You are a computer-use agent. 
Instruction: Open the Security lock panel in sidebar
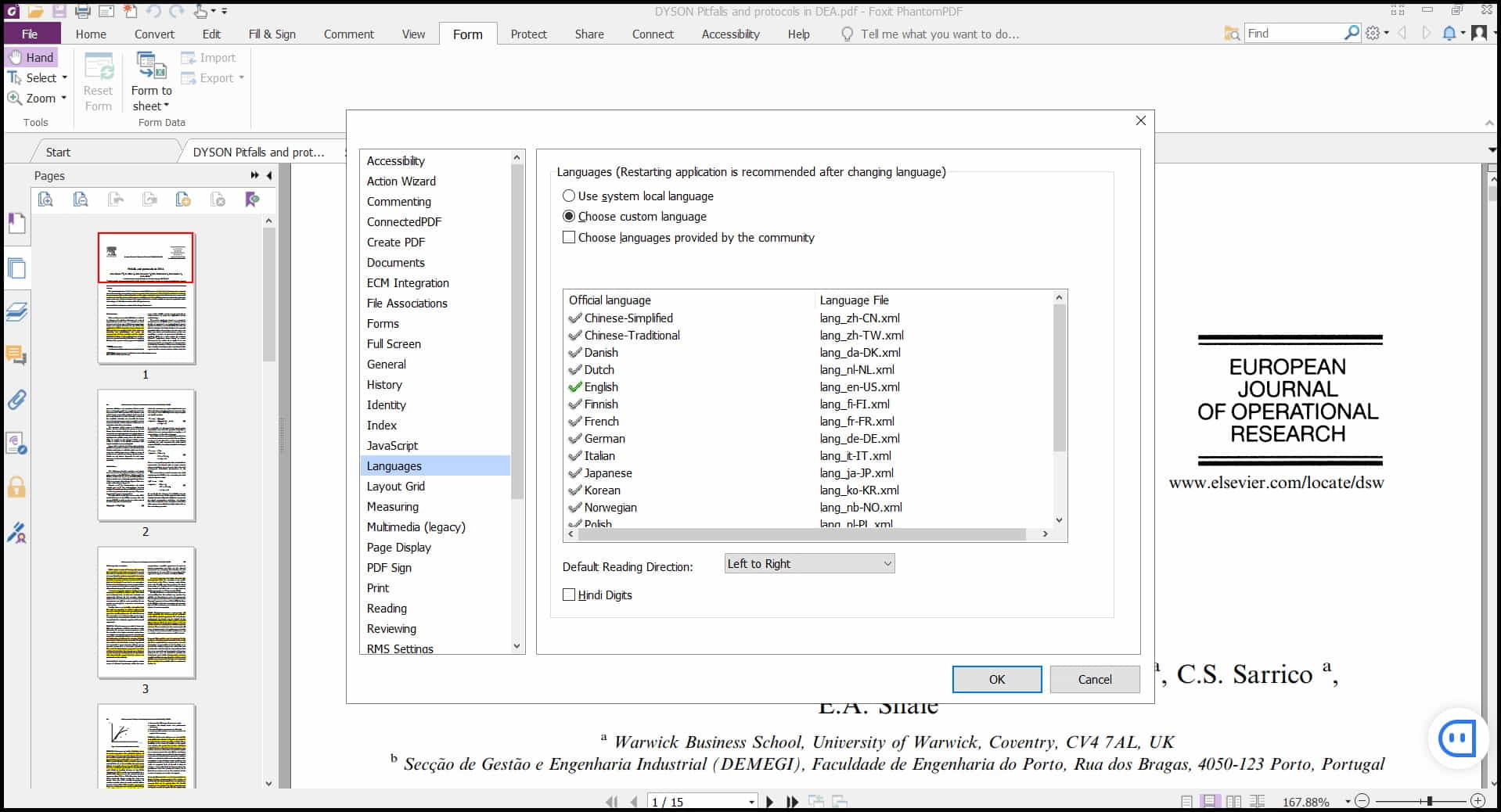tap(16, 487)
